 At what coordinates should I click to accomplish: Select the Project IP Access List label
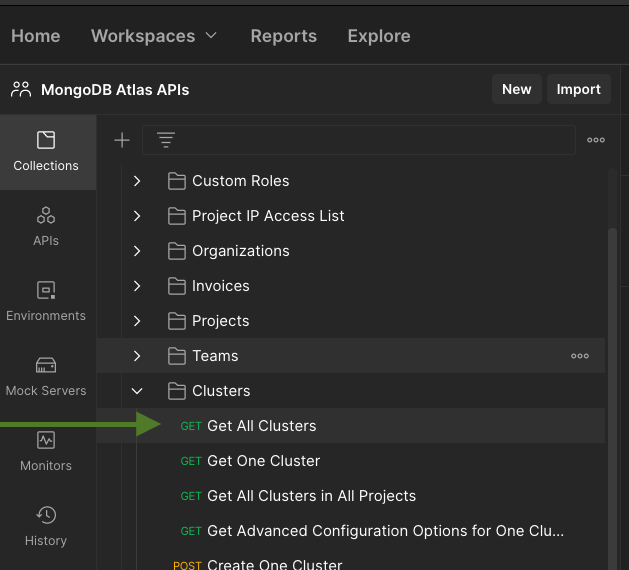pyautogui.click(x=268, y=216)
